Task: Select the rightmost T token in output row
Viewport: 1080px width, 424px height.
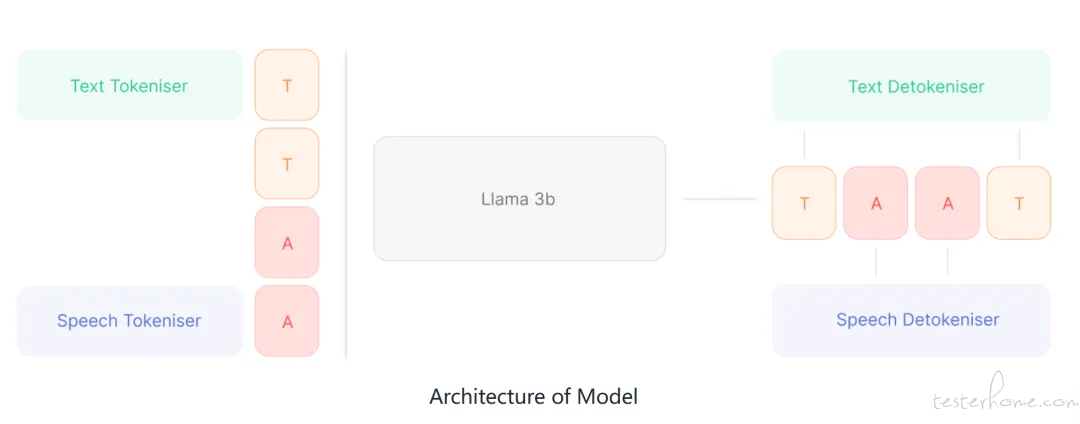Action: click(x=1019, y=203)
